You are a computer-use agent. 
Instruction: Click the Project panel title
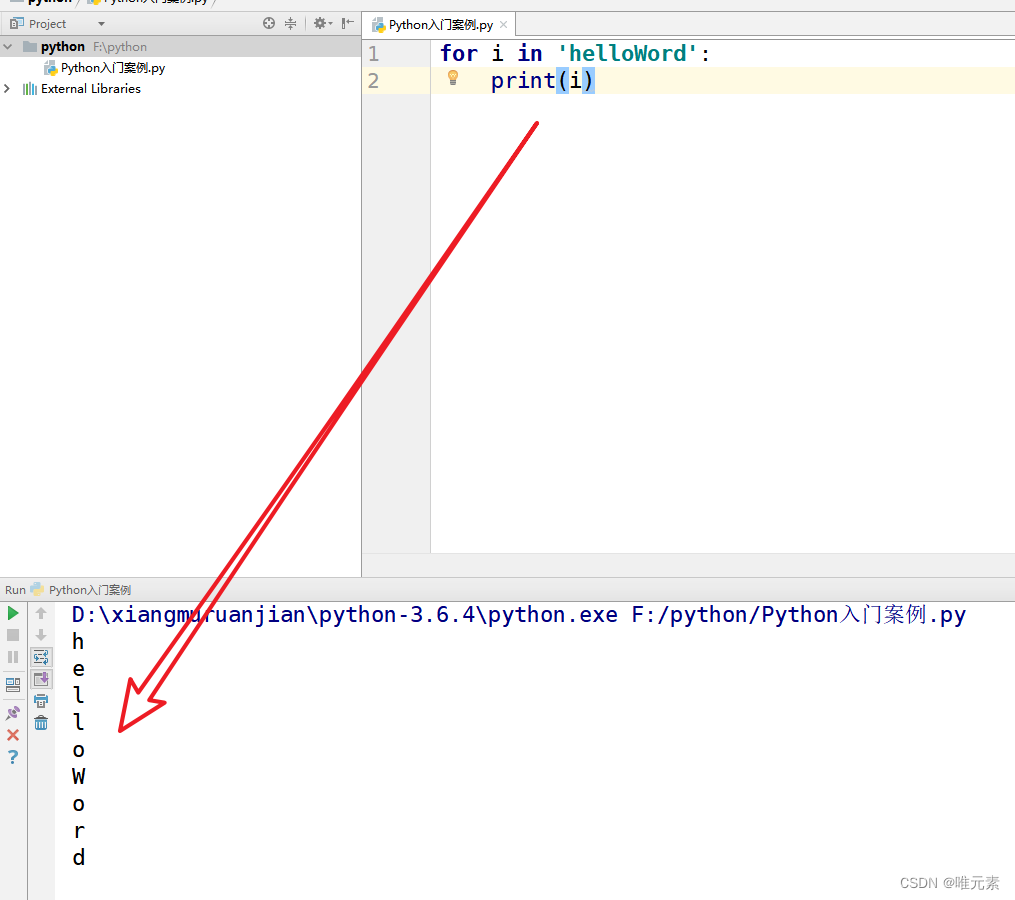[47, 24]
